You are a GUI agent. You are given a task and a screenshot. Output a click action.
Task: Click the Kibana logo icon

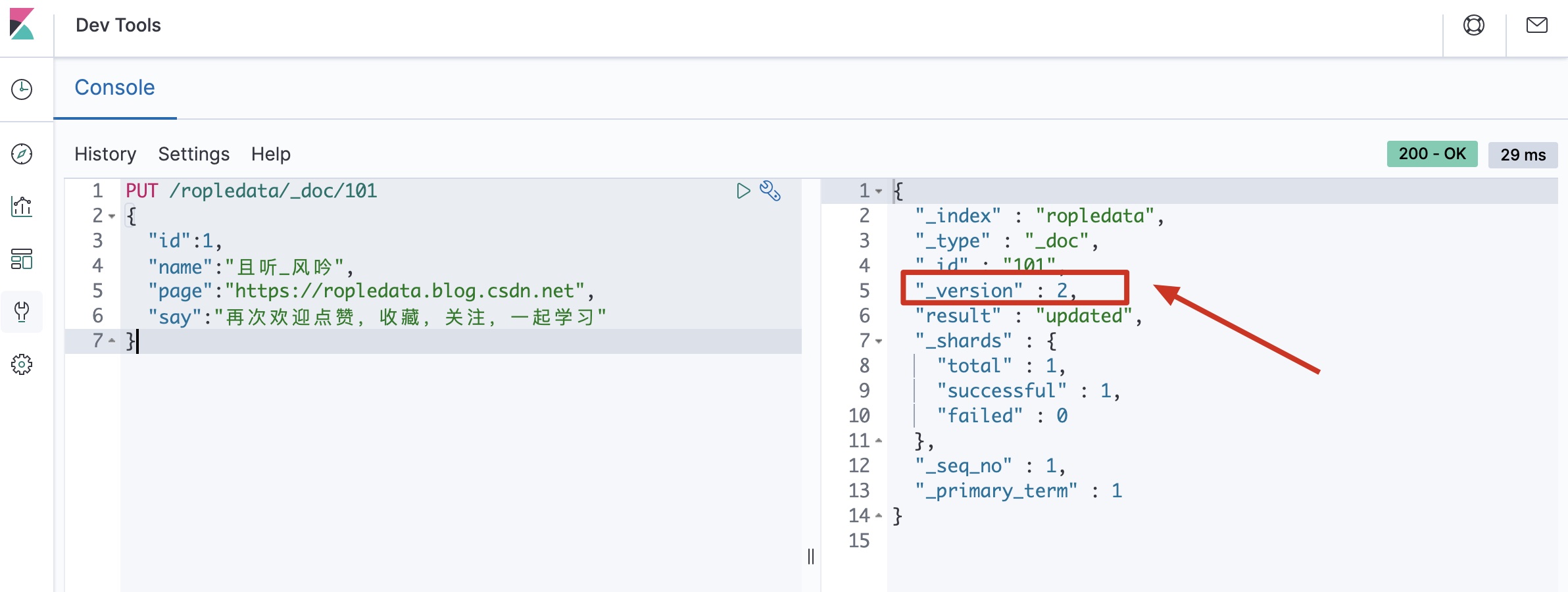tap(22, 24)
